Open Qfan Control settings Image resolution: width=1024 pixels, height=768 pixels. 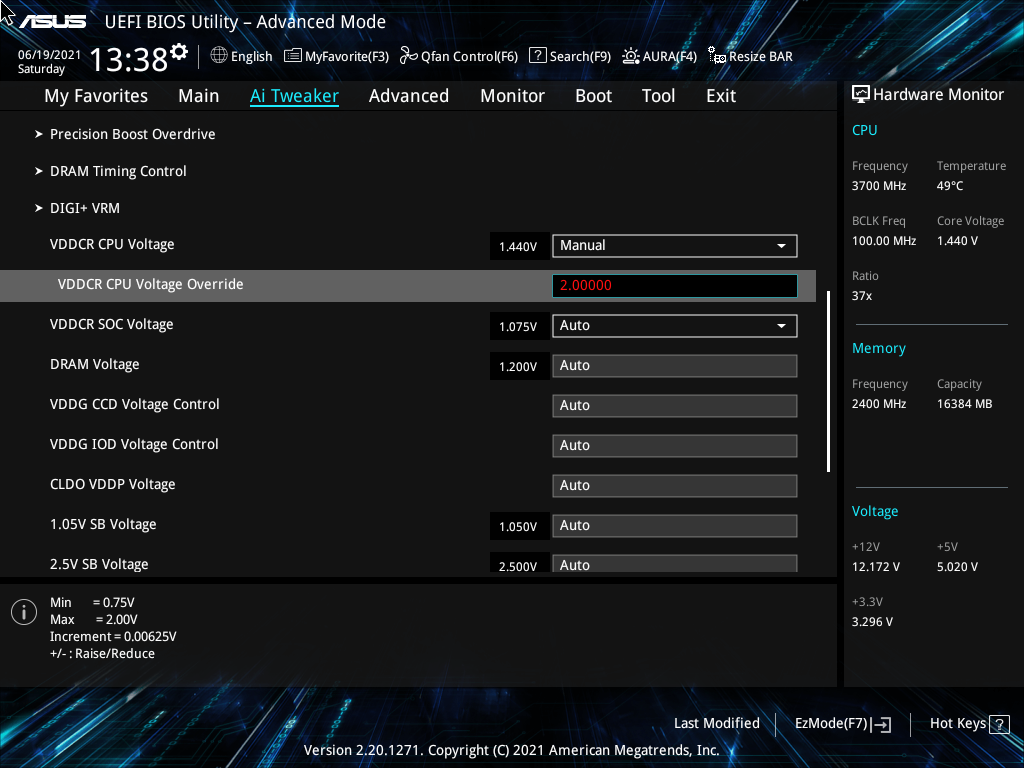(x=458, y=56)
